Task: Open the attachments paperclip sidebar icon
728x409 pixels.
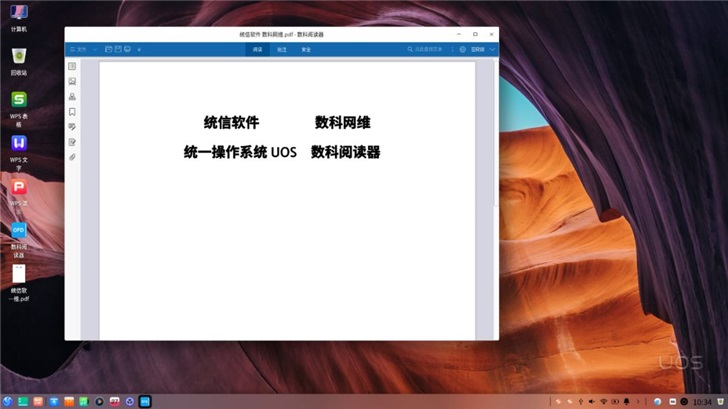Action: point(72,157)
